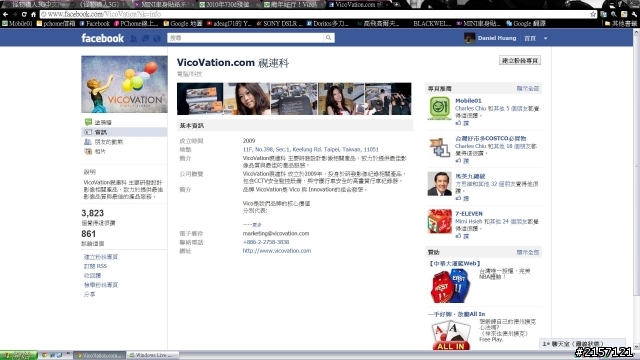Open the Facebook friend requests icon
Screen dimensions: 640x360
[x=133, y=38]
